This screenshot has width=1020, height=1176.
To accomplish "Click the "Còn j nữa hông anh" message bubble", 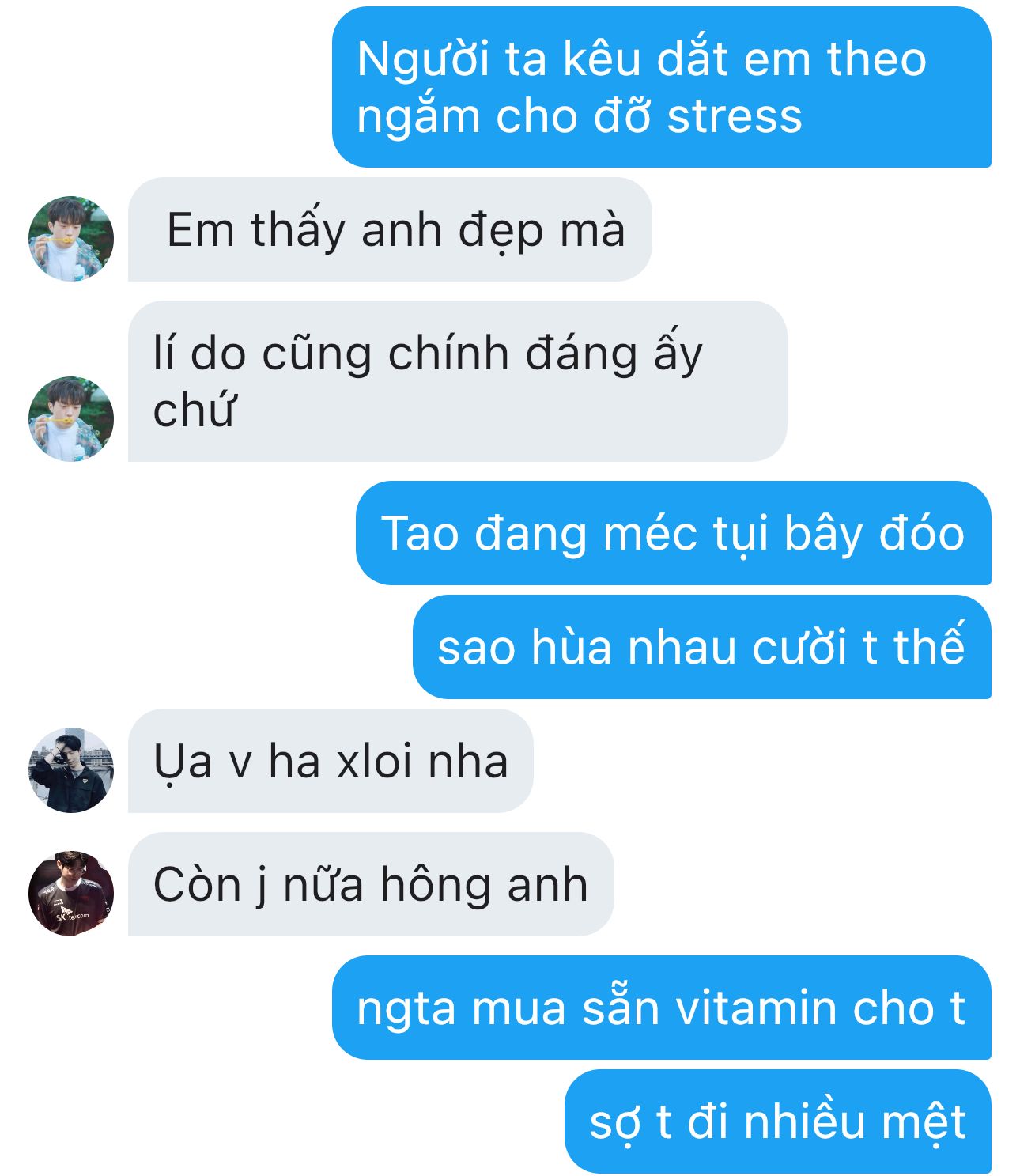I will (x=371, y=884).
